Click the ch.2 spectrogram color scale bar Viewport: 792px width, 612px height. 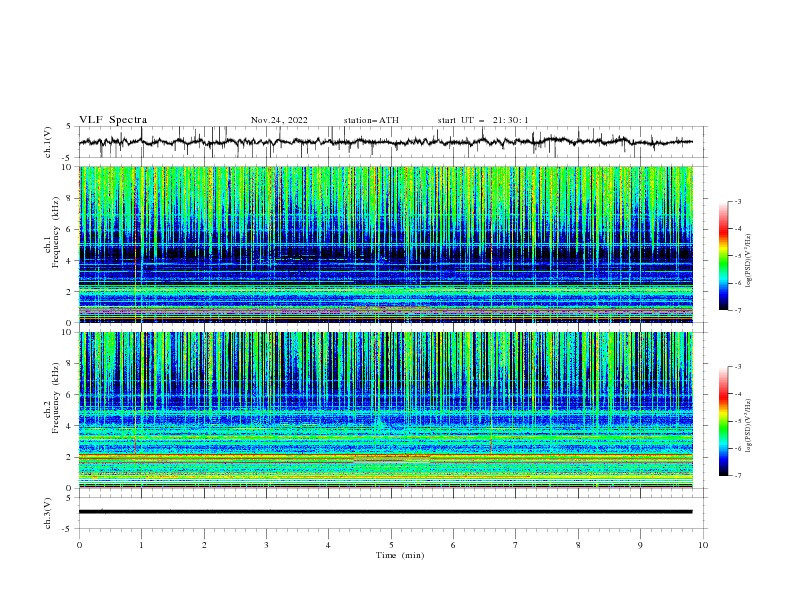(723, 421)
